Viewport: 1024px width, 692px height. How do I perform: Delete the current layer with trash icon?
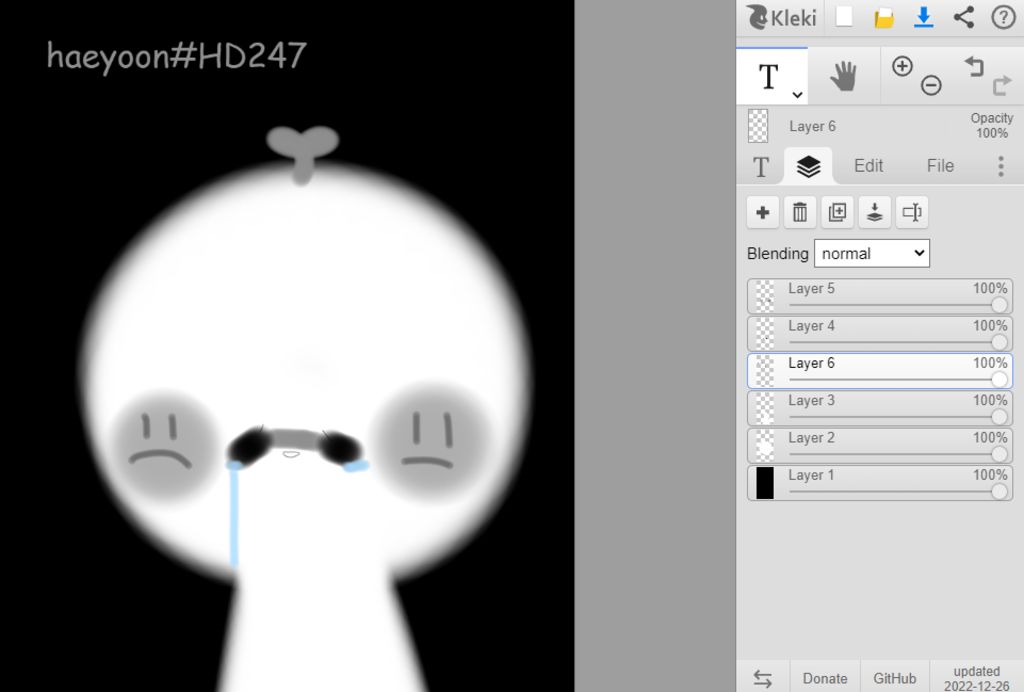coord(800,213)
